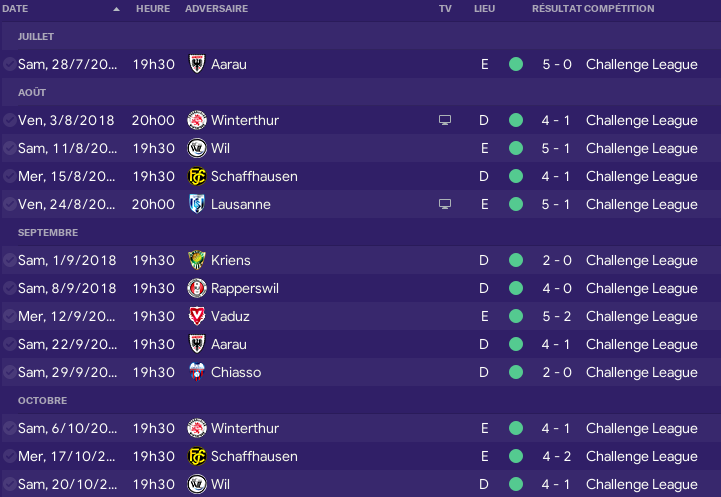721x497 pixels.
Task: Open the 5 - 2 result against Vaduz
Action: pos(556,316)
